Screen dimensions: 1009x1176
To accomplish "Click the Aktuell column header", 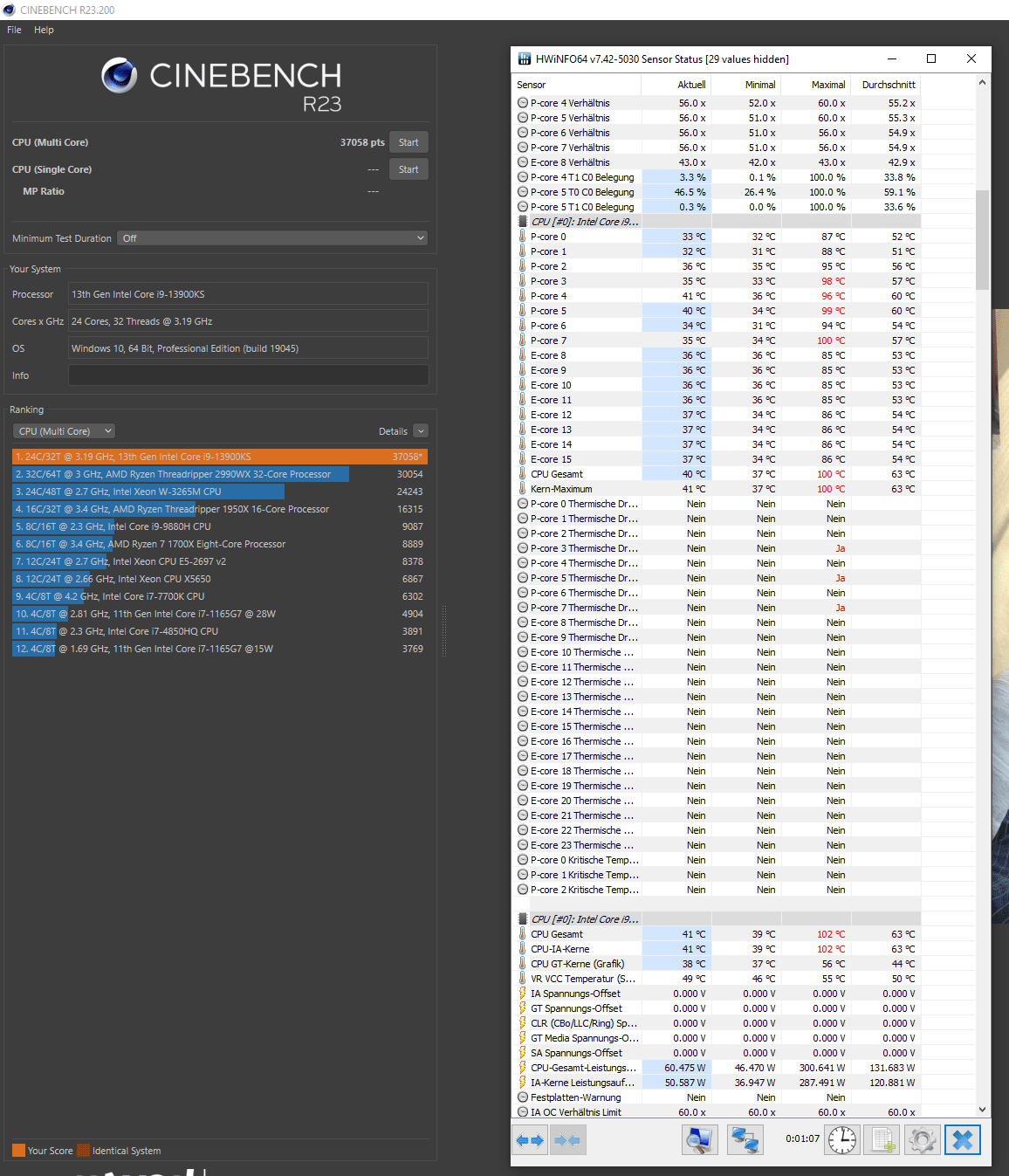I will 676,85.
